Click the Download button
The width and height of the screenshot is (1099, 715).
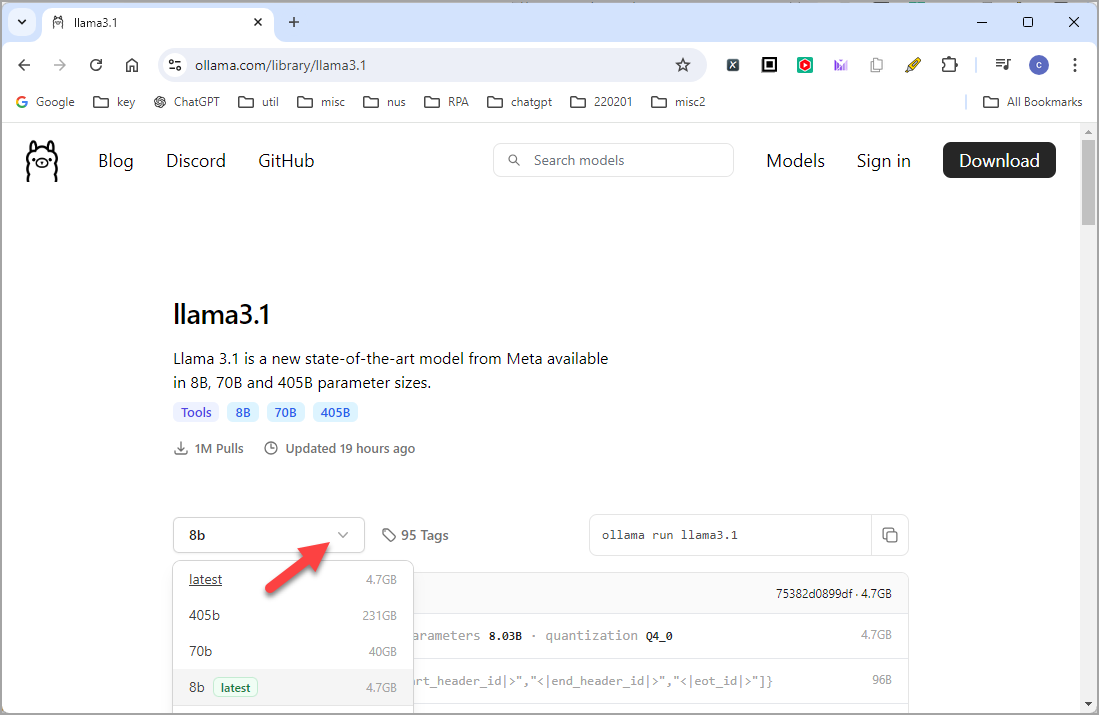(999, 161)
